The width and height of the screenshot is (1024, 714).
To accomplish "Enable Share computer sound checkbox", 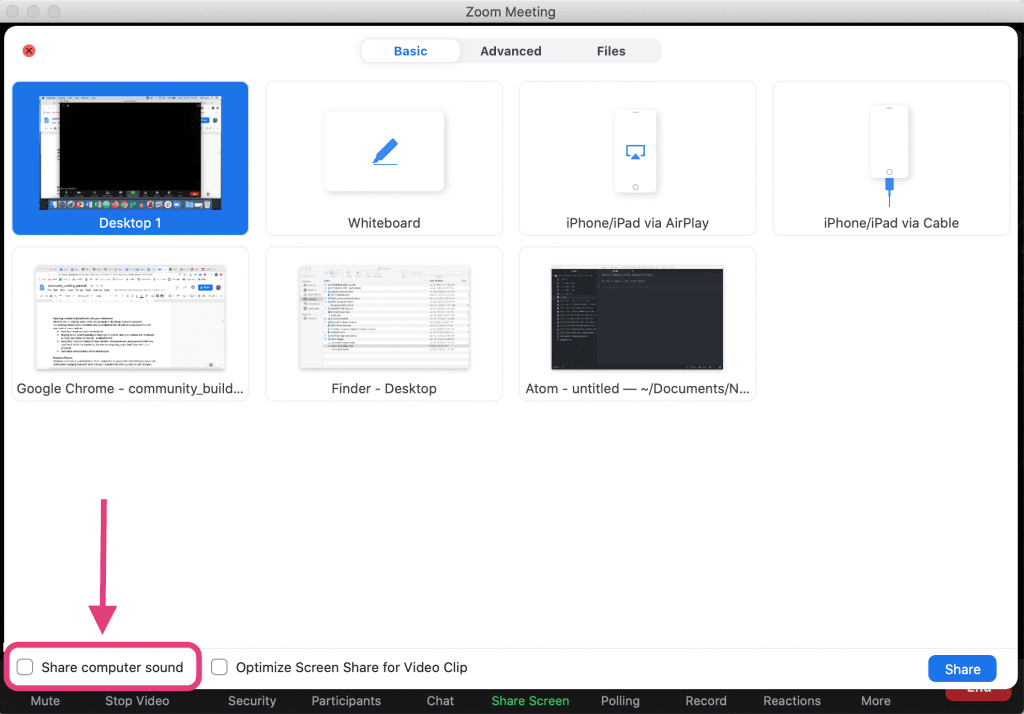I will pos(25,667).
